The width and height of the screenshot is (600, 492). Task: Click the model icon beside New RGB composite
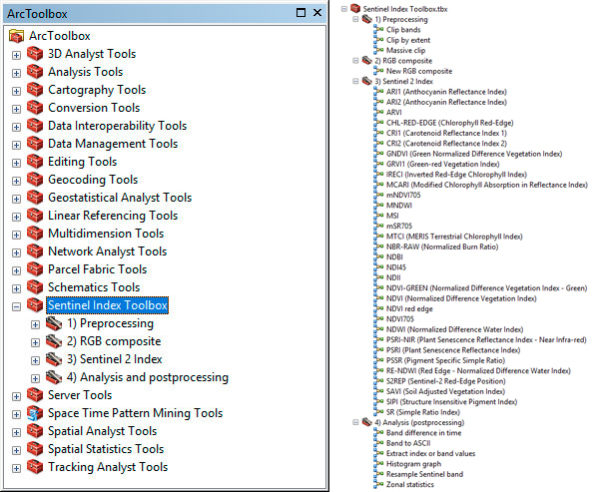tap(379, 71)
